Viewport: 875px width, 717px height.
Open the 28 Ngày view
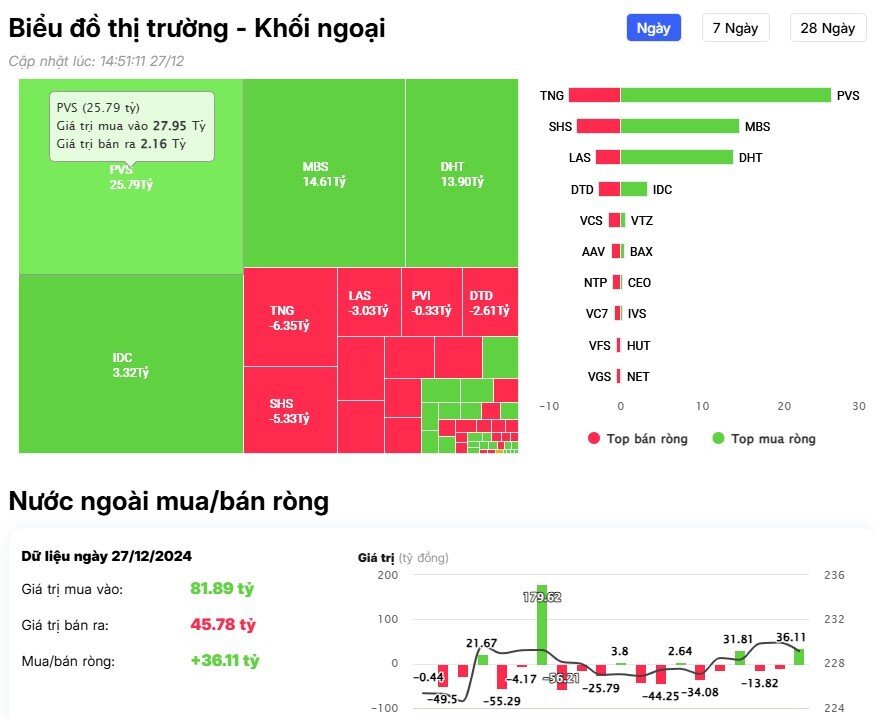pyautogui.click(x=828, y=28)
